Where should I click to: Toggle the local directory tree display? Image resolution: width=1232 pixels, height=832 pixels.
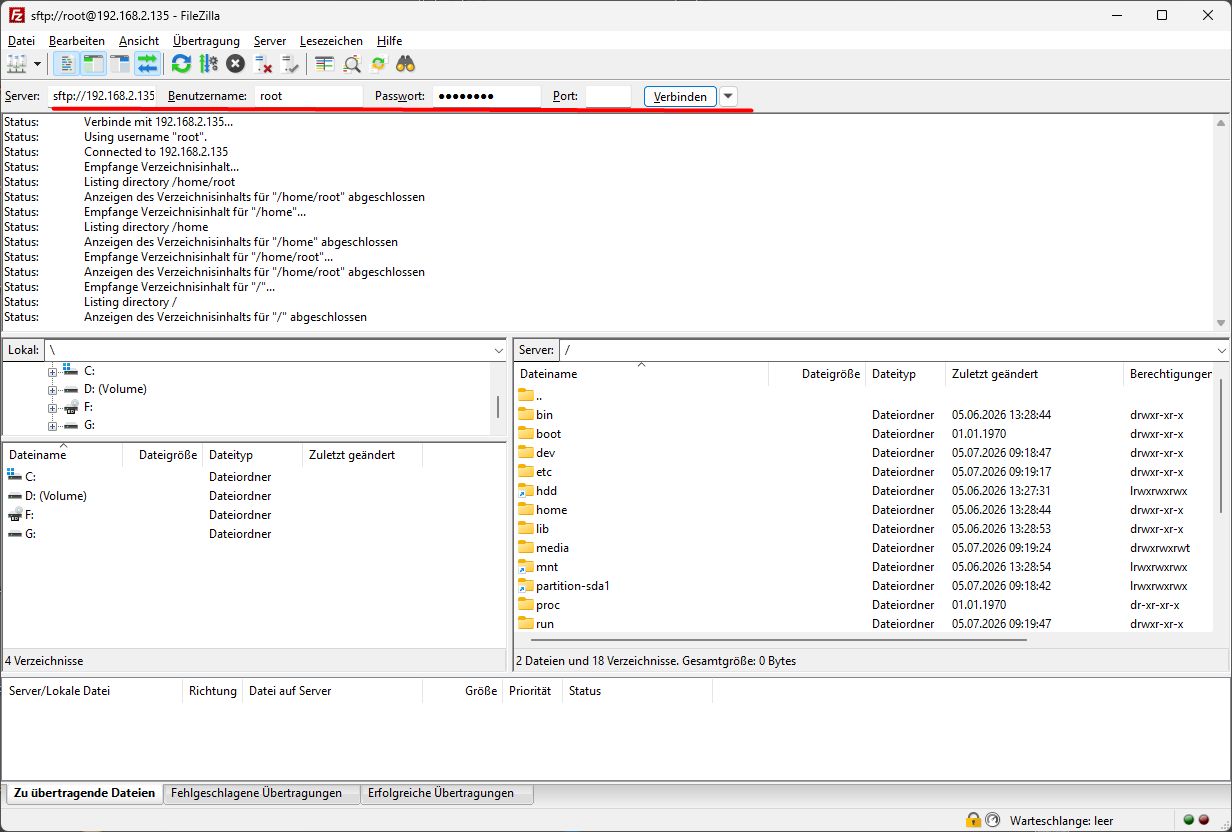[x=94, y=64]
